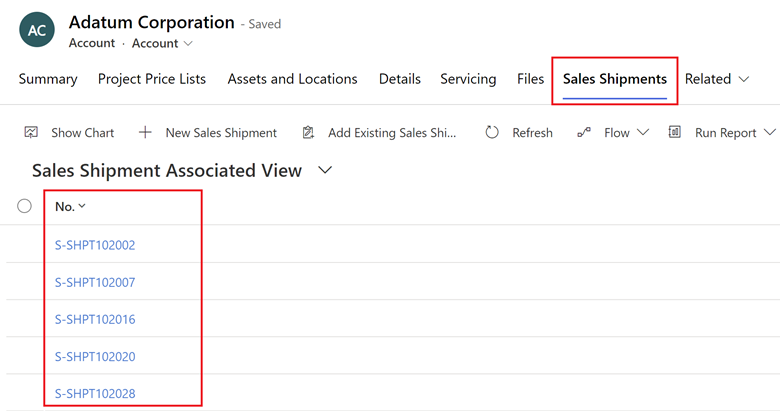Click the Flow connector icon
780x411 pixels.
[584, 132]
